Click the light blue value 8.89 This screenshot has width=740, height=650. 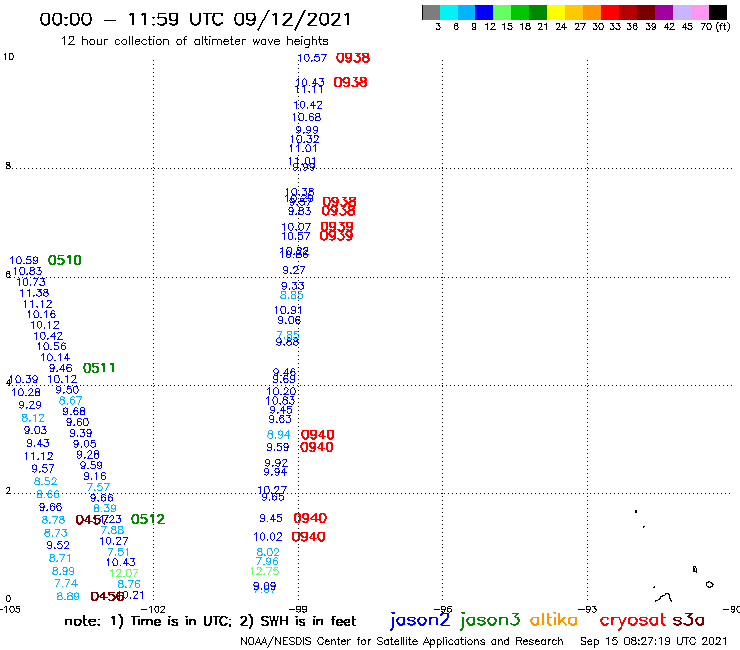click(x=68, y=596)
